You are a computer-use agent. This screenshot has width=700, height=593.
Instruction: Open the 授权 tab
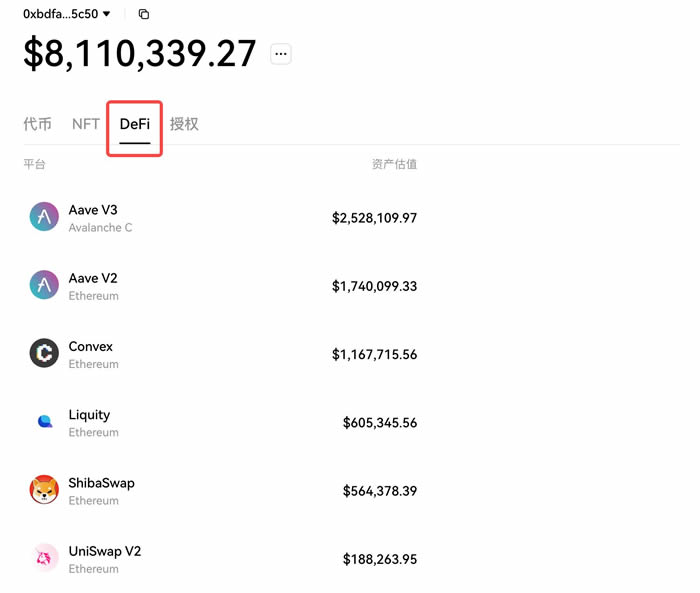(x=184, y=124)
